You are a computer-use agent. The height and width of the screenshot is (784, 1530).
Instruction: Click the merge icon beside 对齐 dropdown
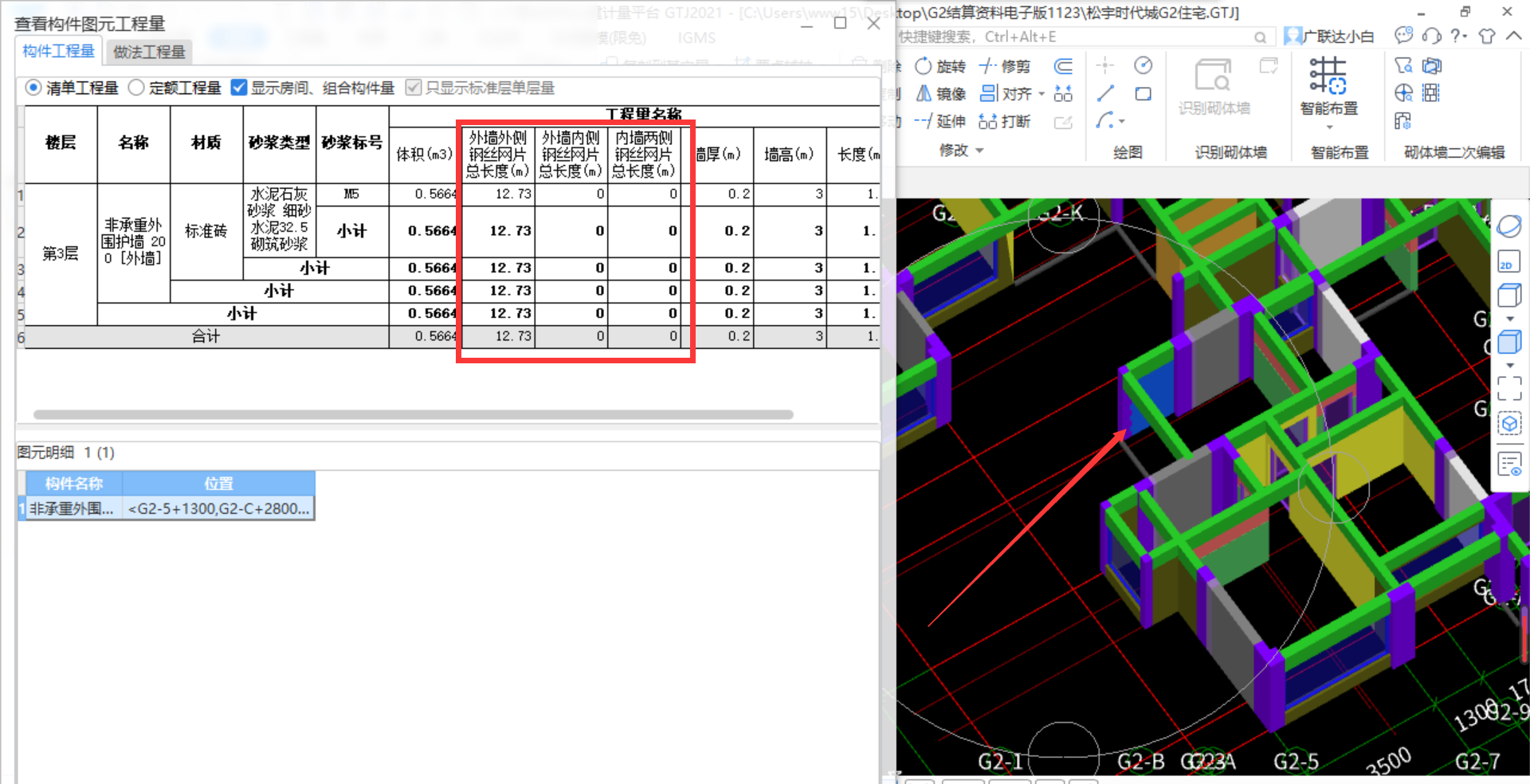(x=1063, y=94)
